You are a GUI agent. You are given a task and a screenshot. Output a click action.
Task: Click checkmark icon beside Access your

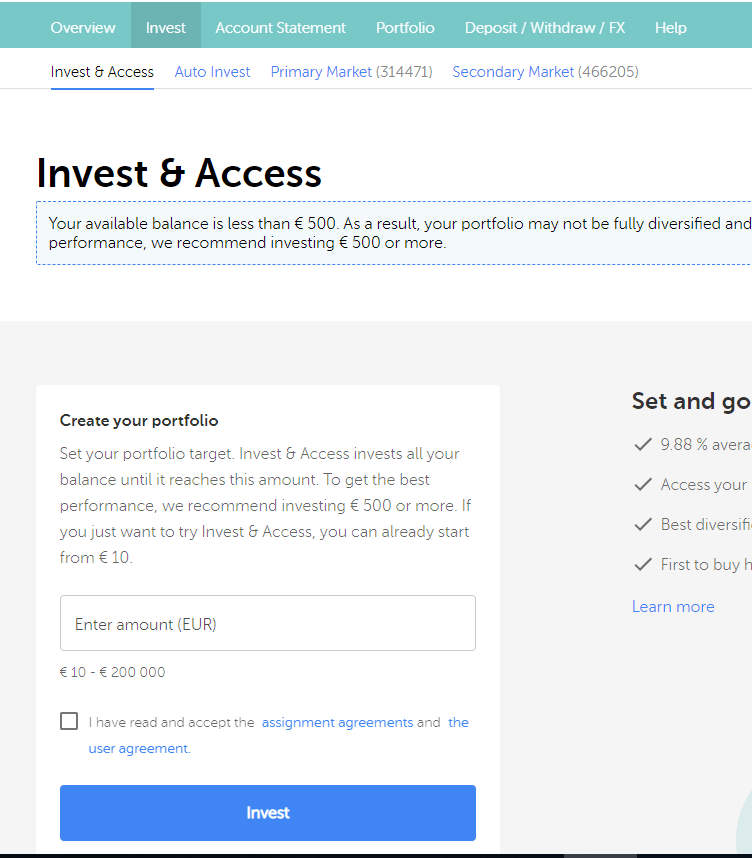pos(643,484)
